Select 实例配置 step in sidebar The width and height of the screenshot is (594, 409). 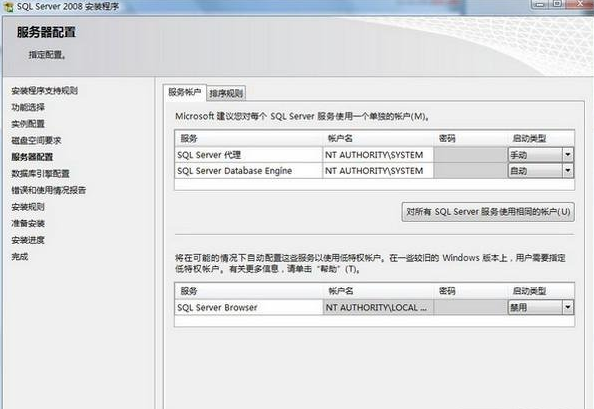[x=28, y=124]
